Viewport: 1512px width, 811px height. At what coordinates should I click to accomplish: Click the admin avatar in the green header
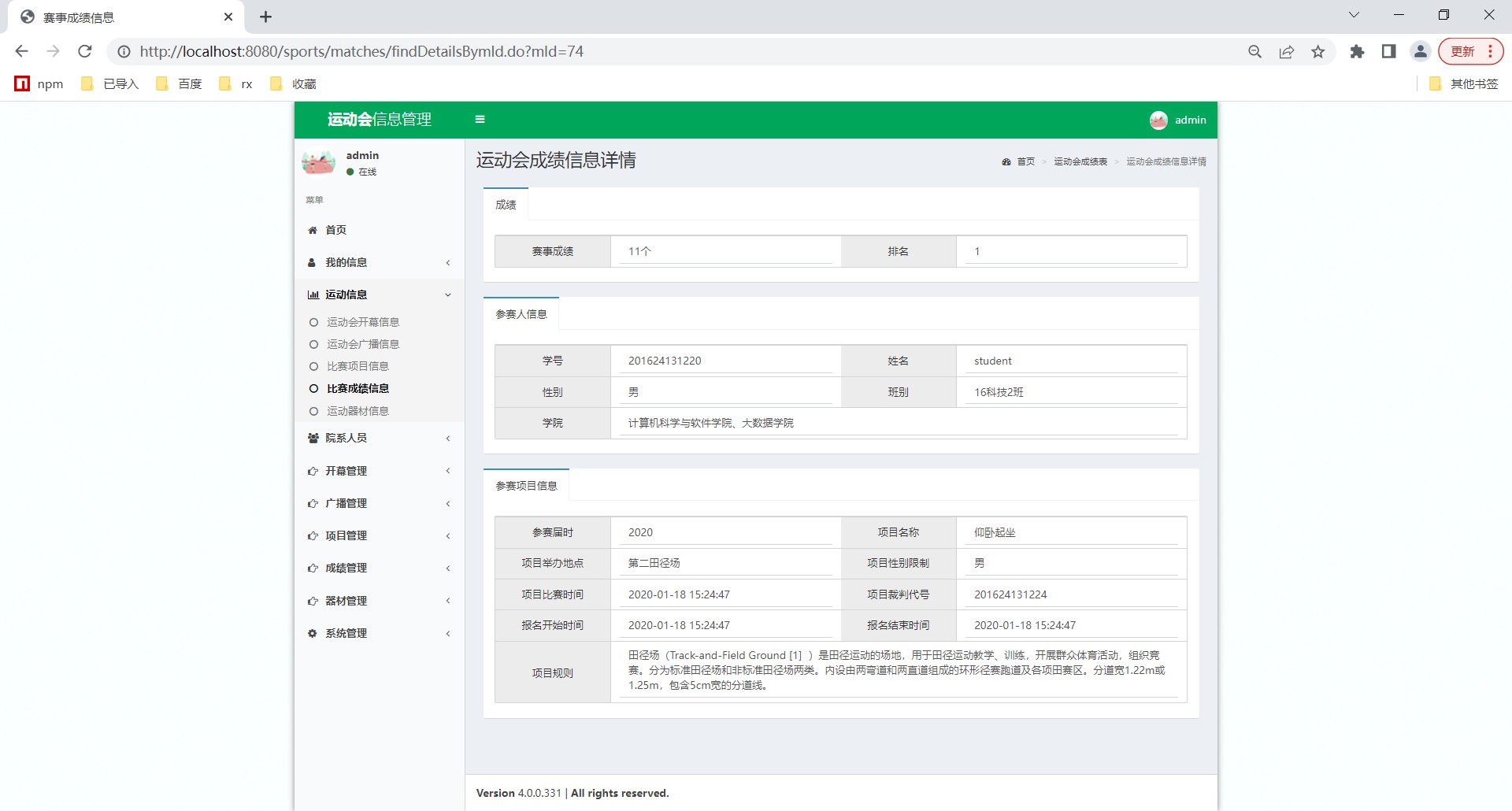pyautogui.click(x=1158, y=120)
